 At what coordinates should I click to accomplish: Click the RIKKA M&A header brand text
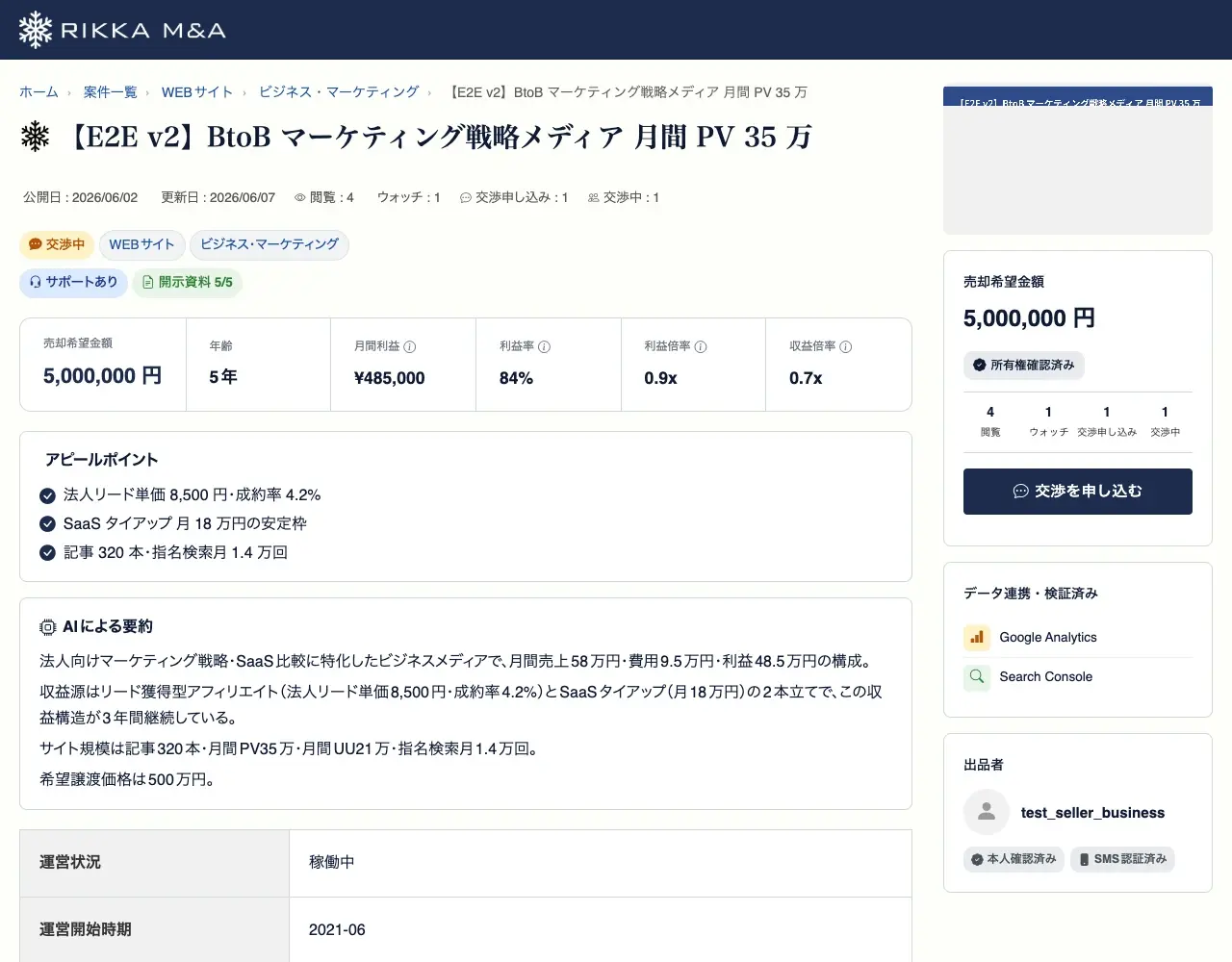143,31
